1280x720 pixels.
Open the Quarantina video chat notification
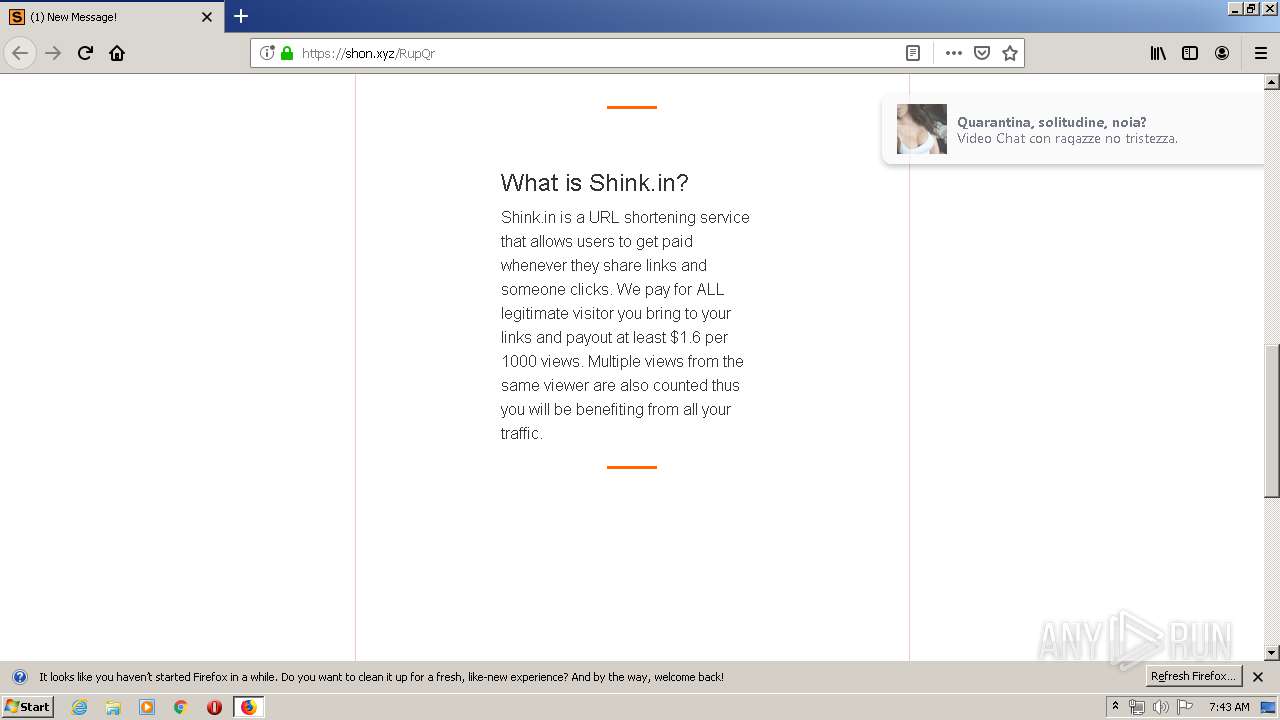[x=1073, y=129]
